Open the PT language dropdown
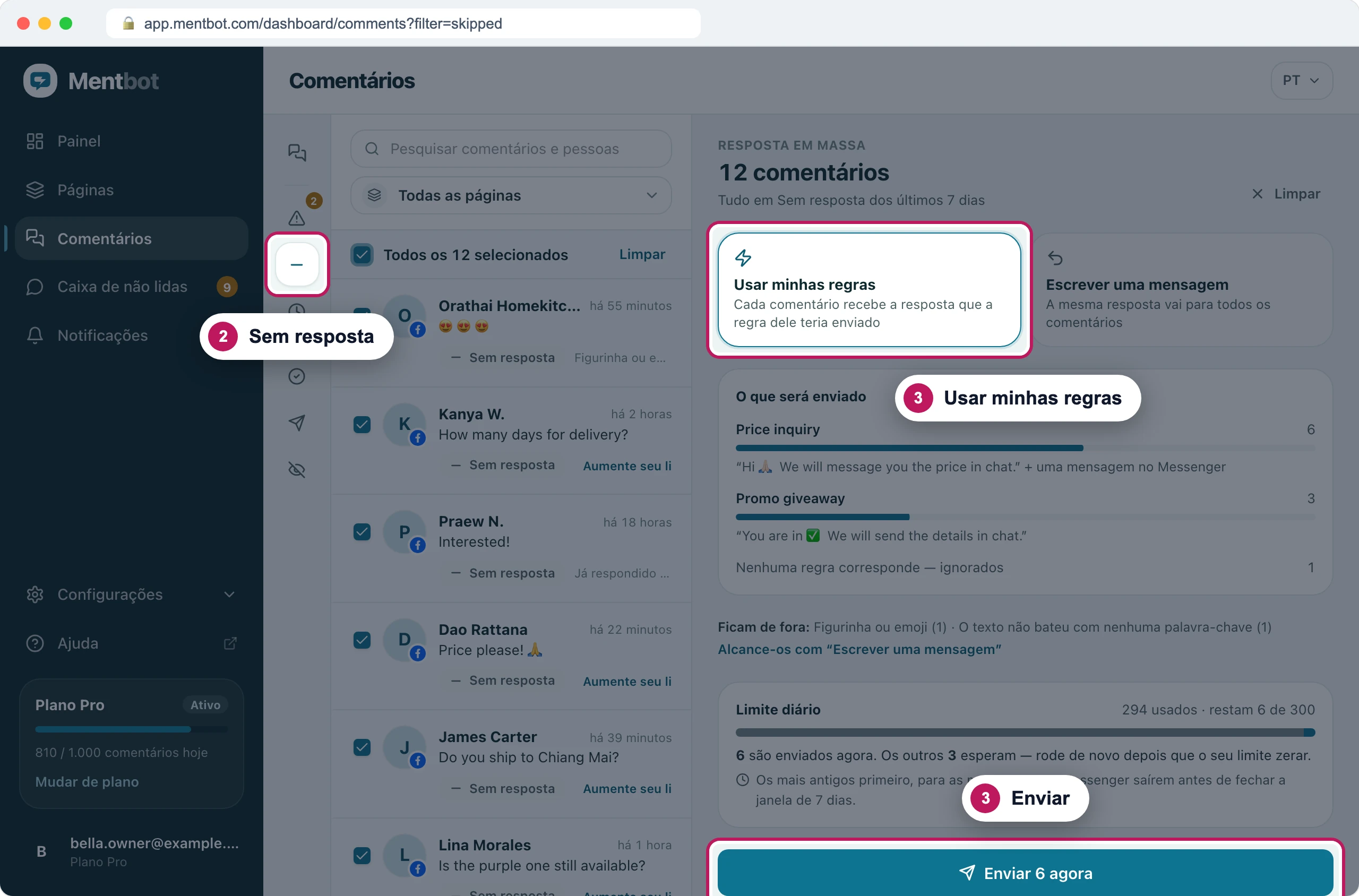 coord(1301,81)
